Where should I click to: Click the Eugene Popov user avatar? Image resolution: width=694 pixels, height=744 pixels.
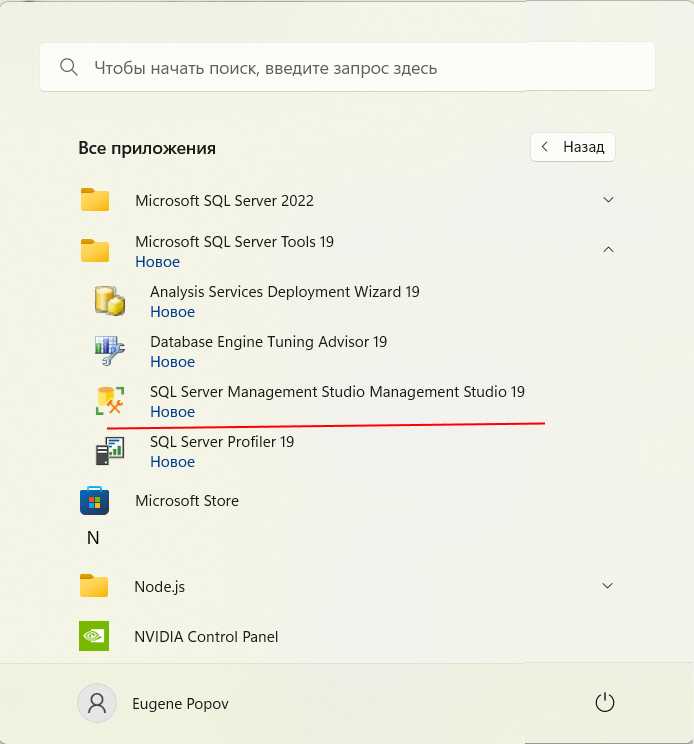pyautogui.click(x=97, y=703)
